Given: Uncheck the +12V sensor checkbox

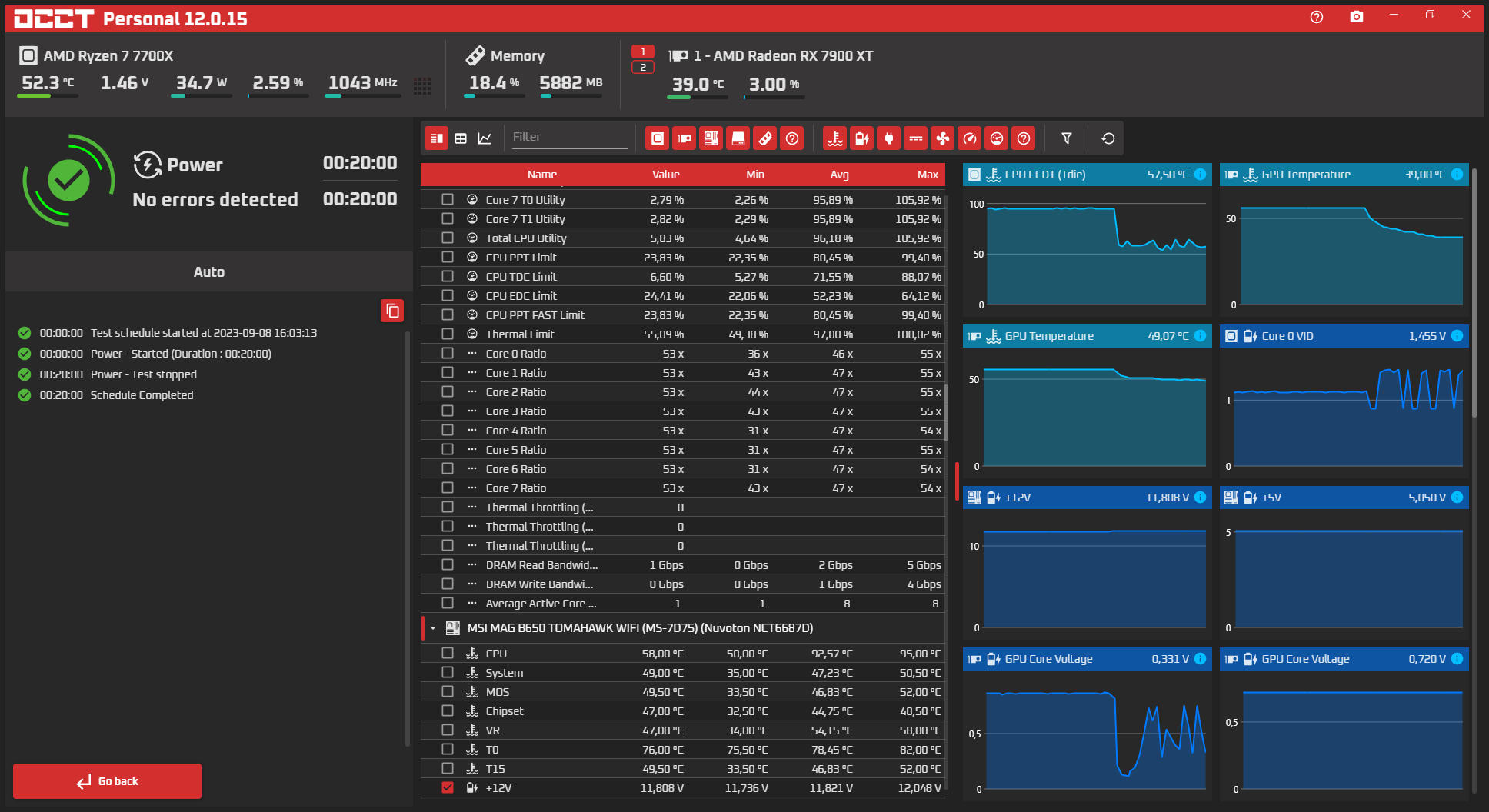Looking at the screenshot, I should point(448,787).
